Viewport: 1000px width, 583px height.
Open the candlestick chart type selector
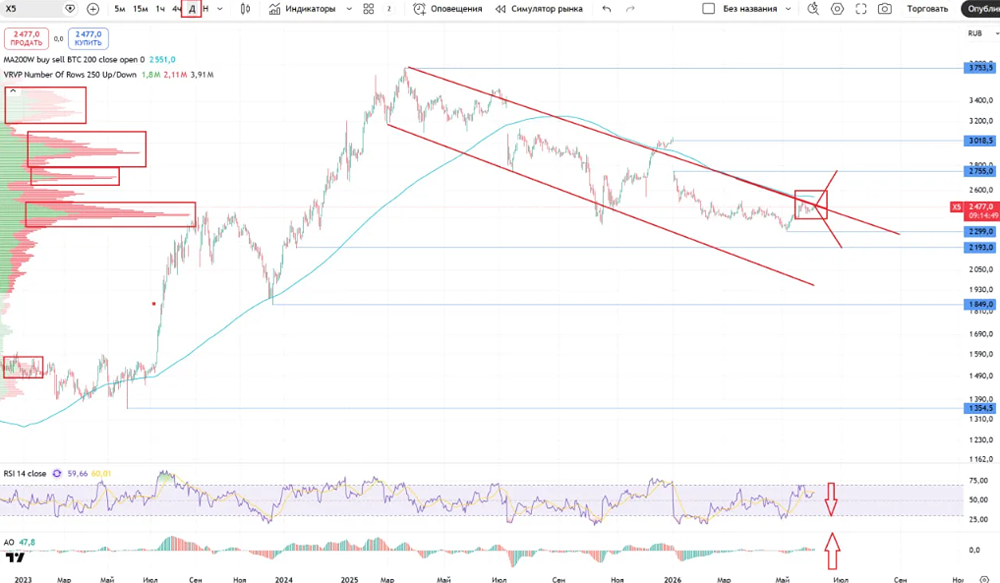246,9
